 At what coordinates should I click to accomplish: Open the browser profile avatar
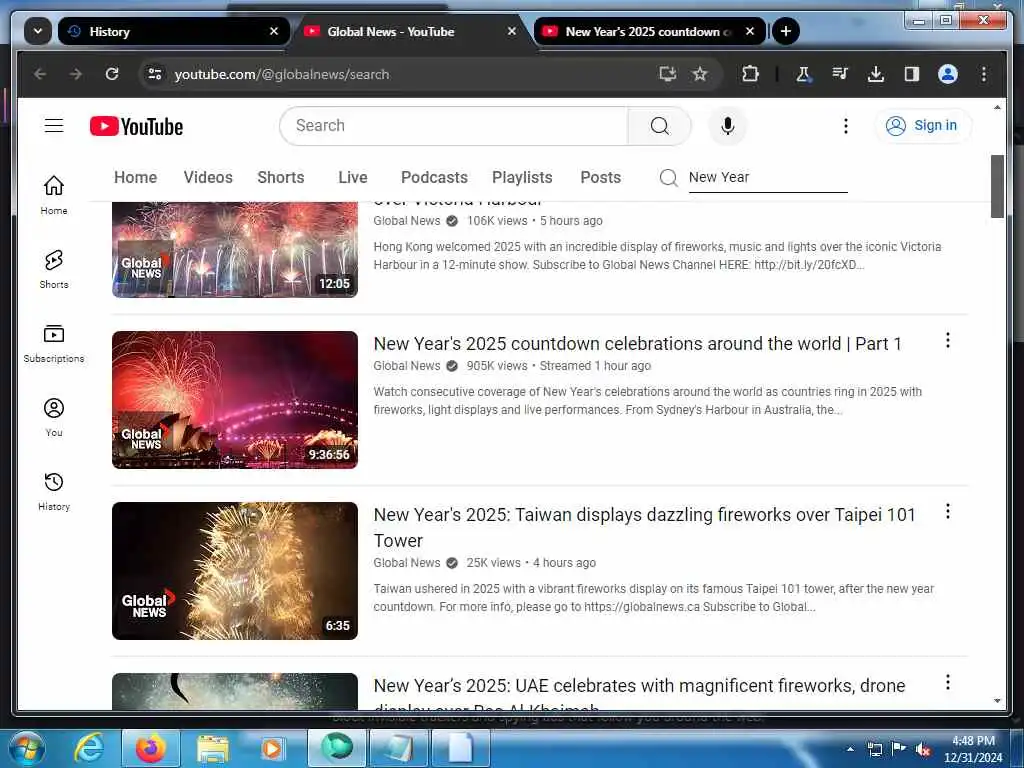pyautogui.click(x=948, y=74)
